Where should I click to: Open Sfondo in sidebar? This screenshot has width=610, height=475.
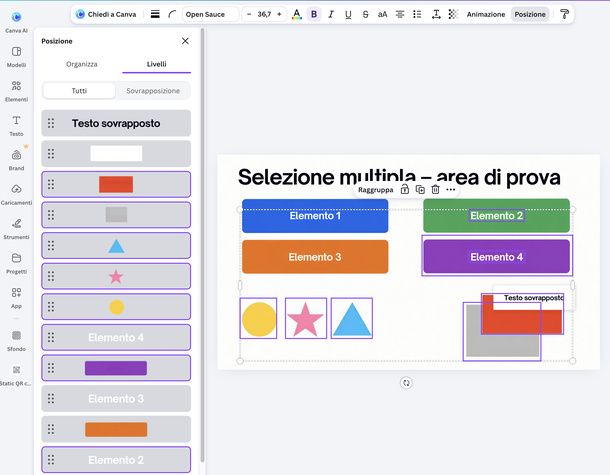[16, 340]
